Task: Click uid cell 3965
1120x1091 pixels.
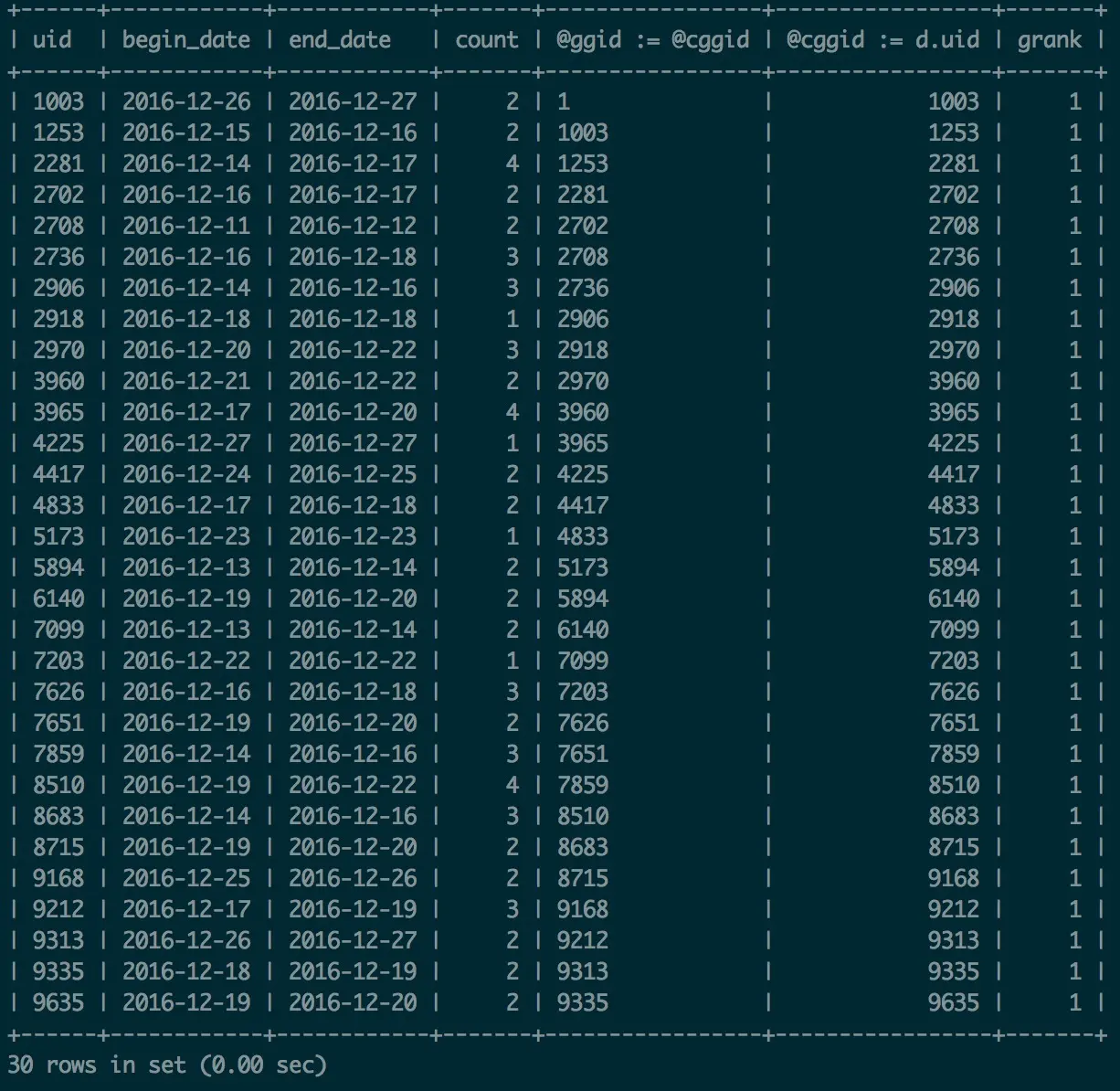Action: 58,412
